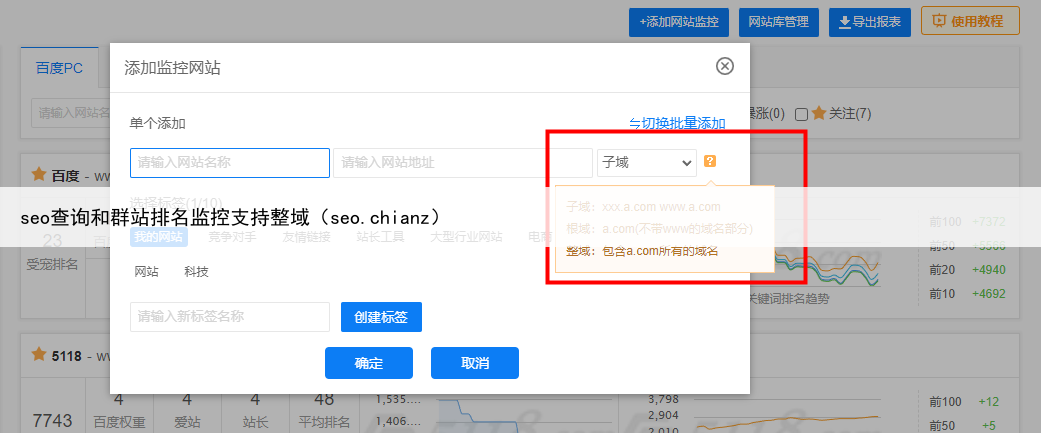Click the star icon beside 5118

[40, 355]
